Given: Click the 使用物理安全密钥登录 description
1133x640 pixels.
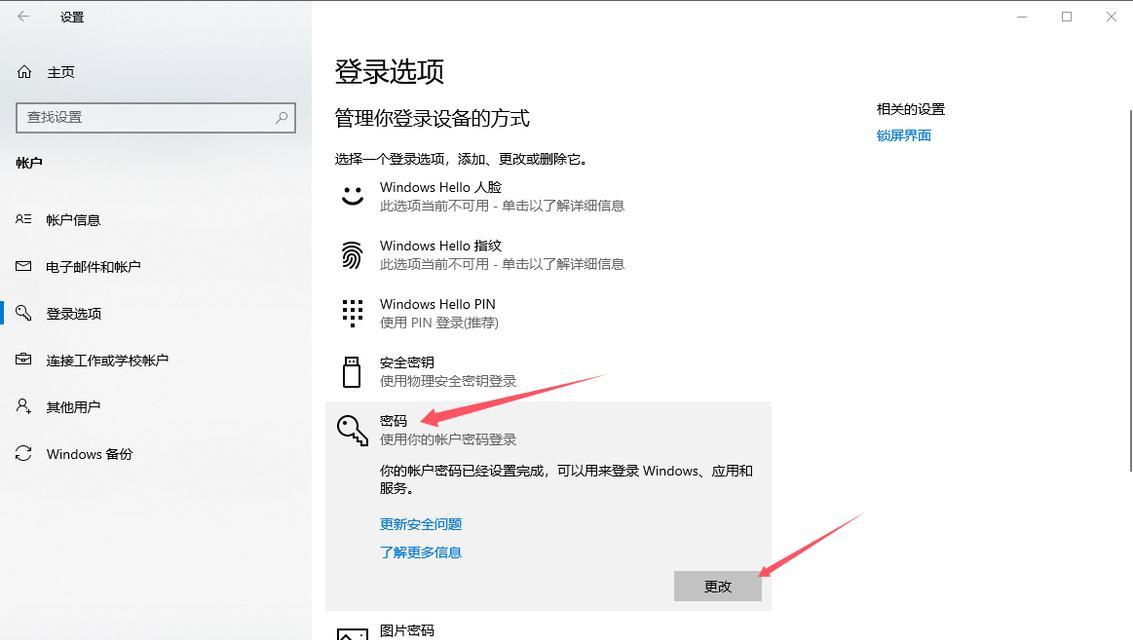Looking at the screenshot, I should [x=448, y=381].
